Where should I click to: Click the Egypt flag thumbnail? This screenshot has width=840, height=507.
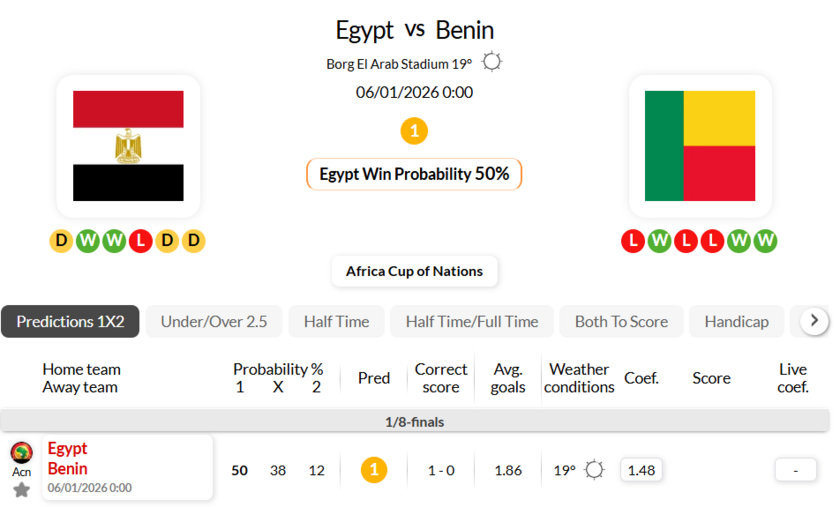[128, 146]
